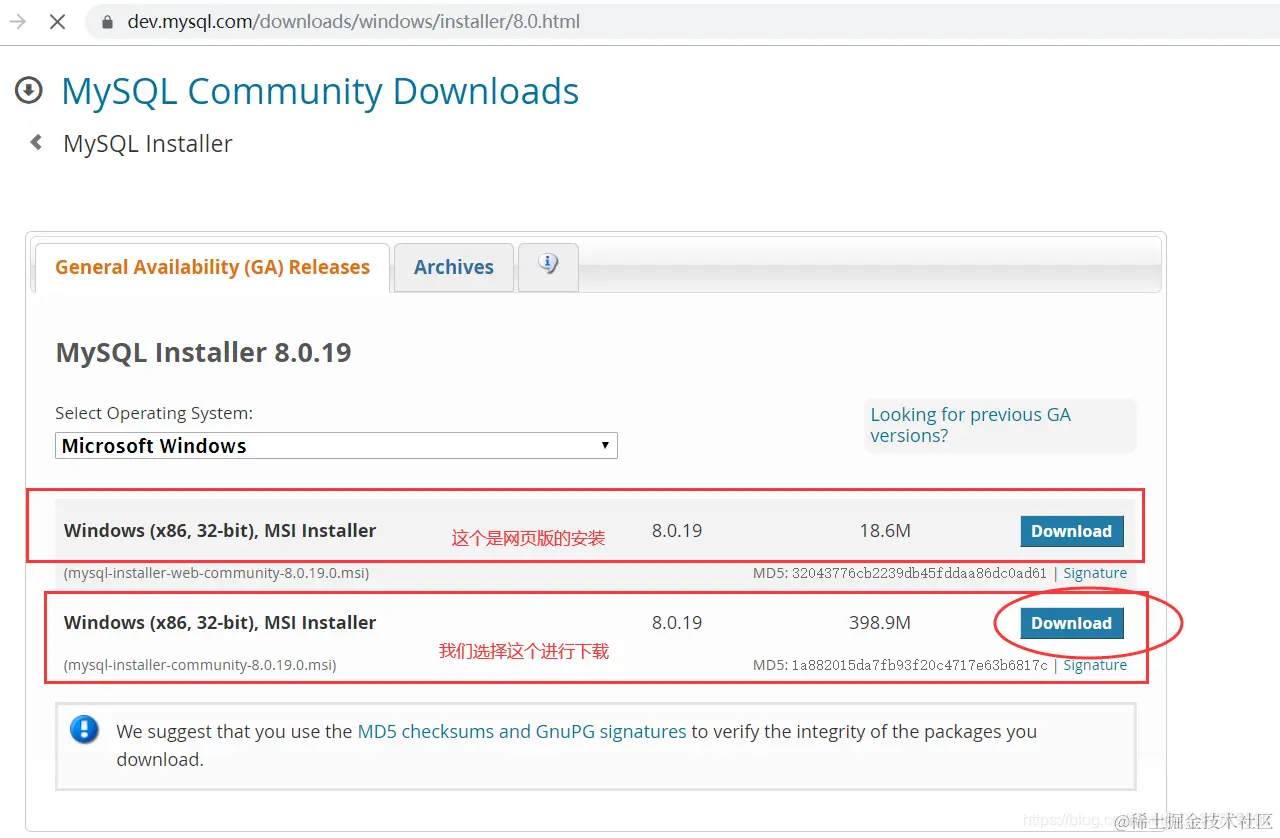The height and width of the screenshot is (838, 1280).
Task: Open MySQL Community Downloads heading link
Action: (320, 91)
